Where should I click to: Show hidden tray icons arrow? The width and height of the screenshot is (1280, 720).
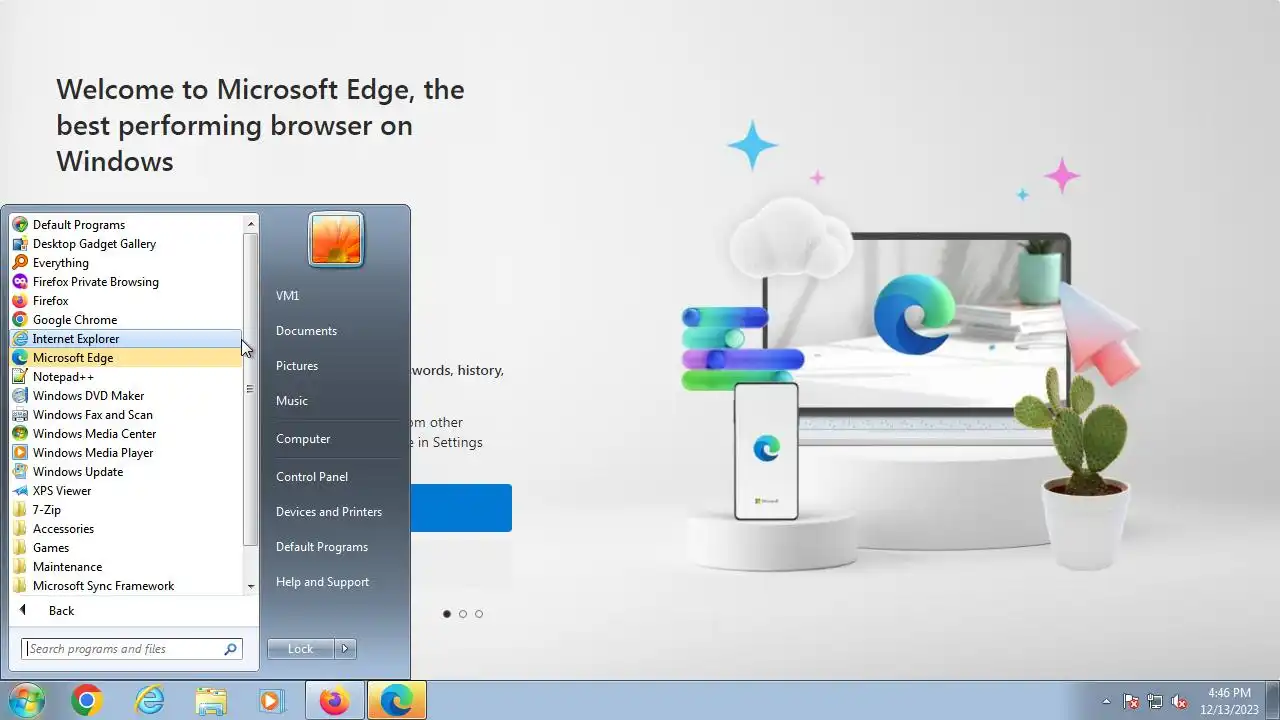coord(1106,702)
